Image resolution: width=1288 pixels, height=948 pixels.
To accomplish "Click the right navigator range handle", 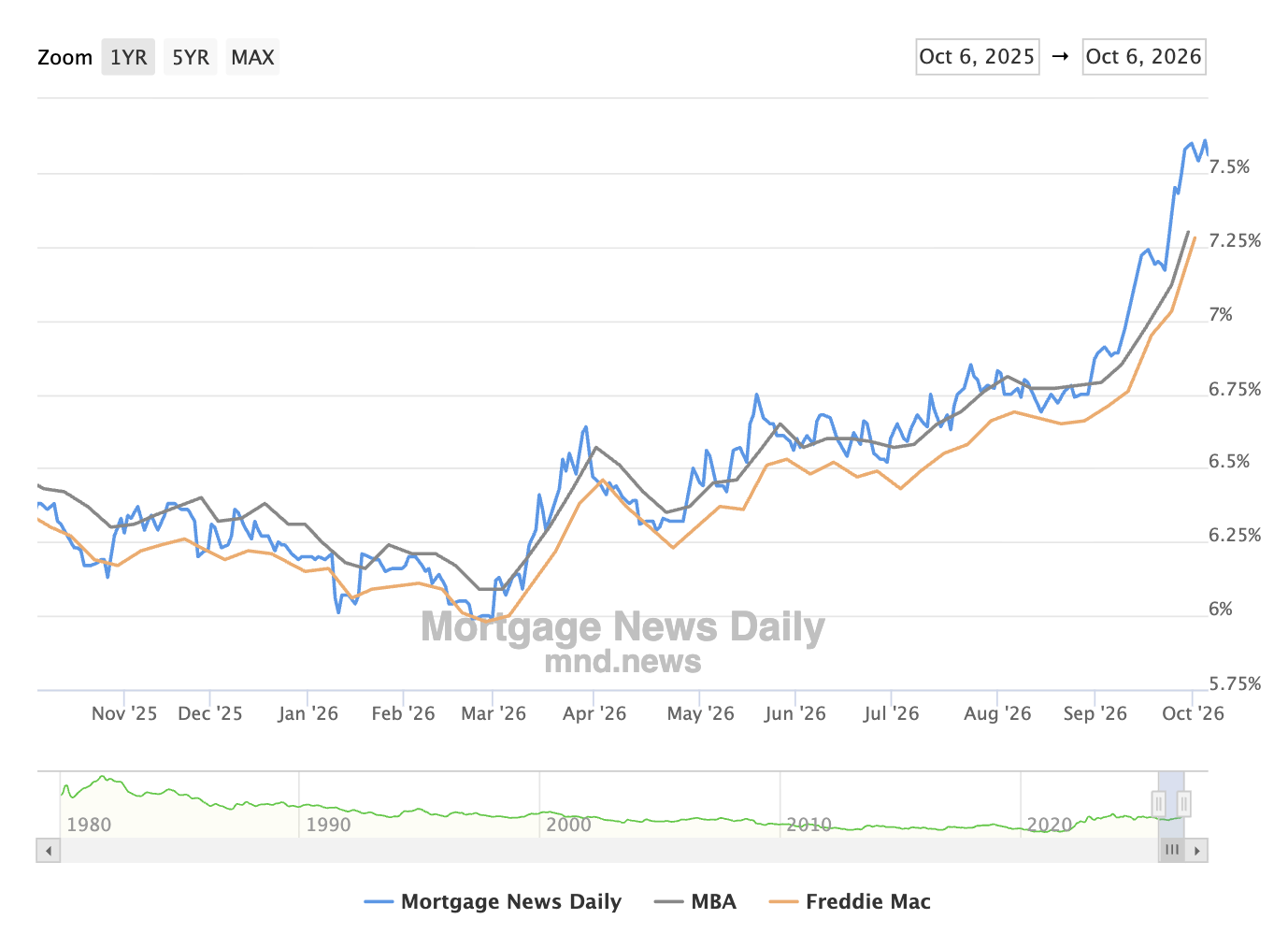I will (x=1184, y=803).
